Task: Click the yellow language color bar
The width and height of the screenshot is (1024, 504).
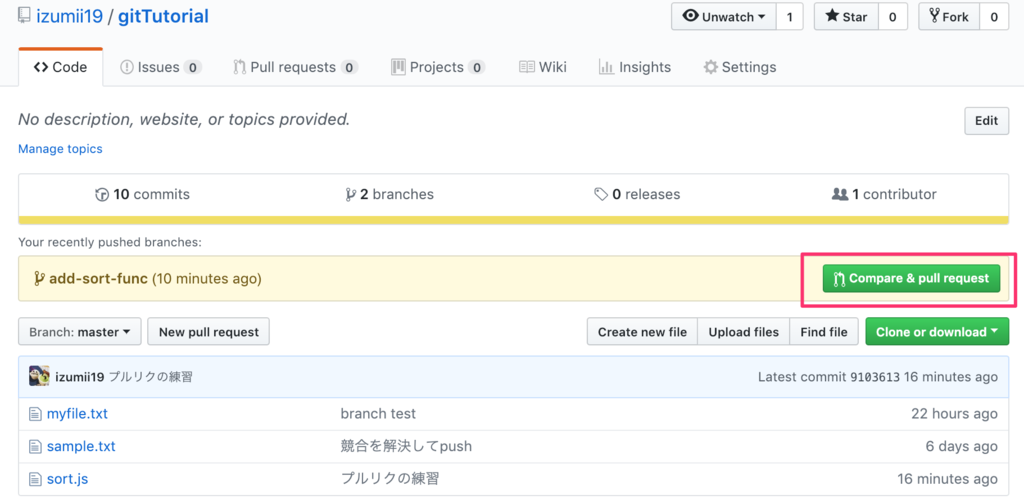Action: (x=513, y=221)
